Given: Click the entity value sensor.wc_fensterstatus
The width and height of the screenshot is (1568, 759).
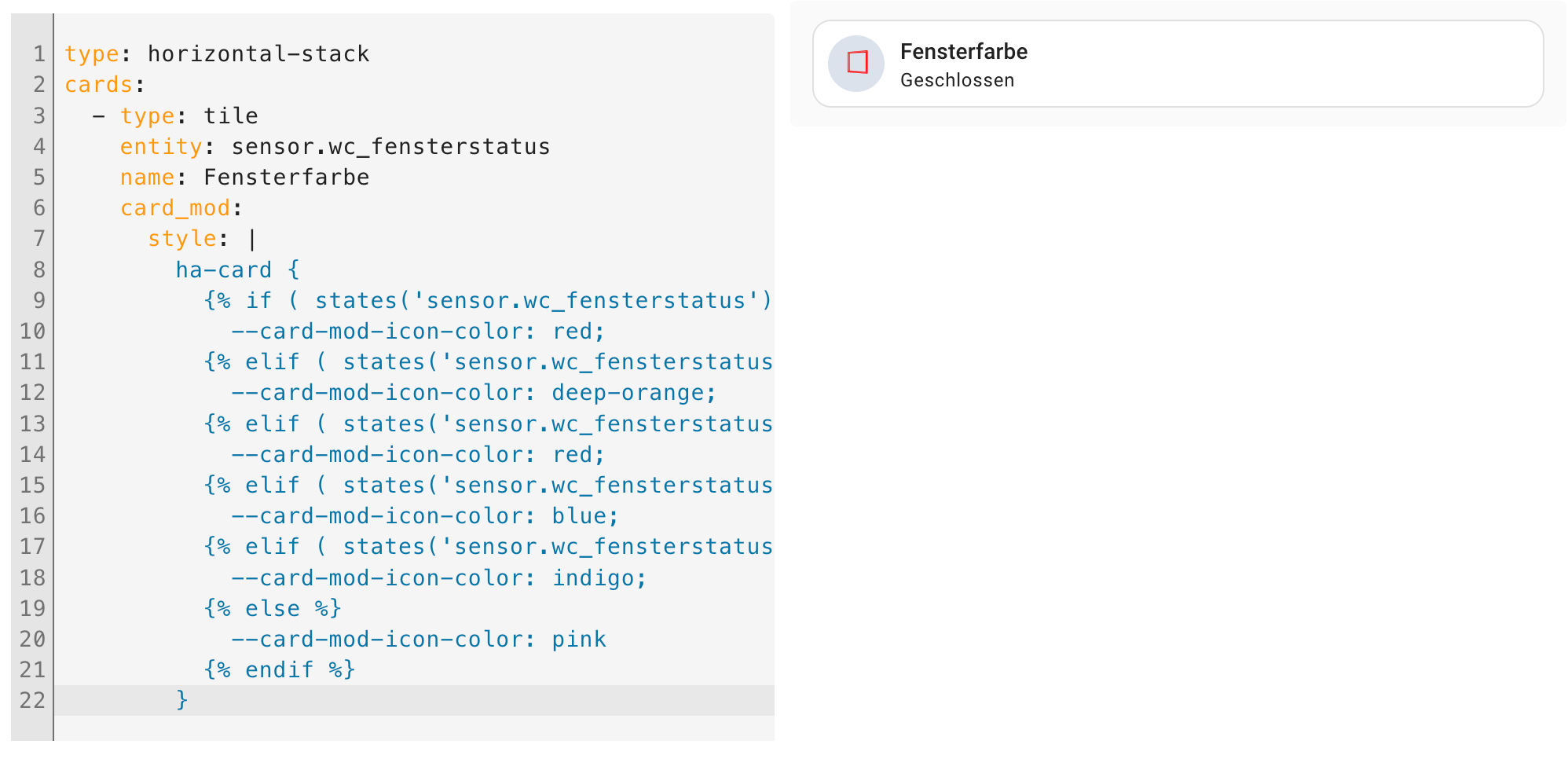Looking at the screenshot, I should click(390, 146).
